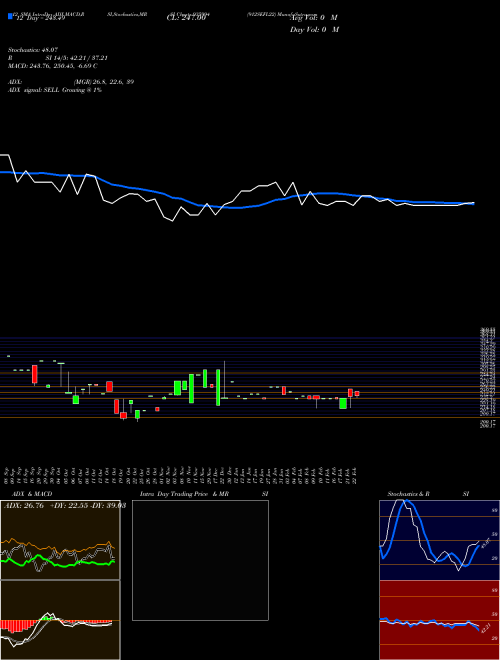Select the '12 Day = 248.49' SMA label

click(x=40, y=18)
